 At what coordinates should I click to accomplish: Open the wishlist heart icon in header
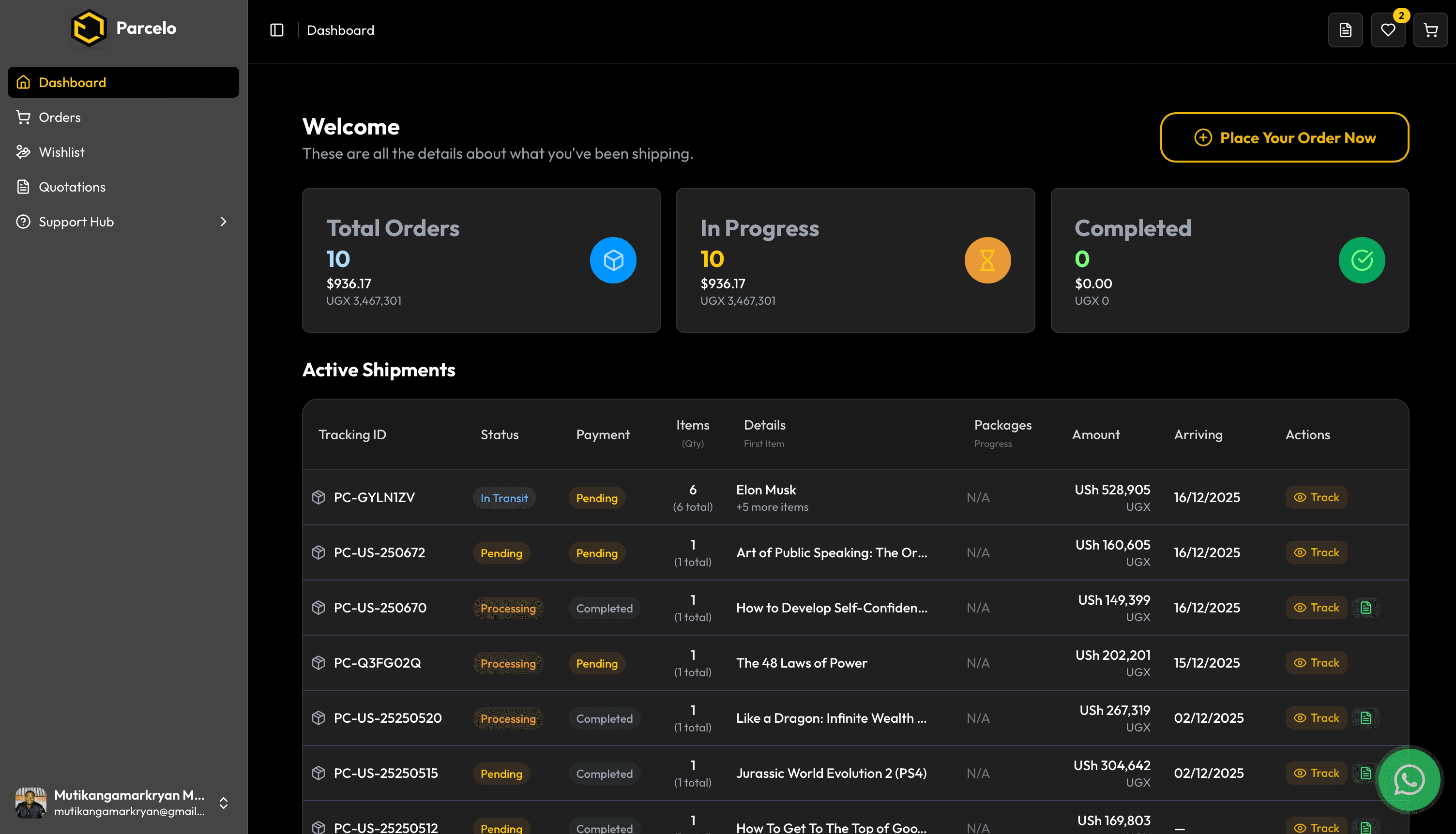pos(1387,30)
